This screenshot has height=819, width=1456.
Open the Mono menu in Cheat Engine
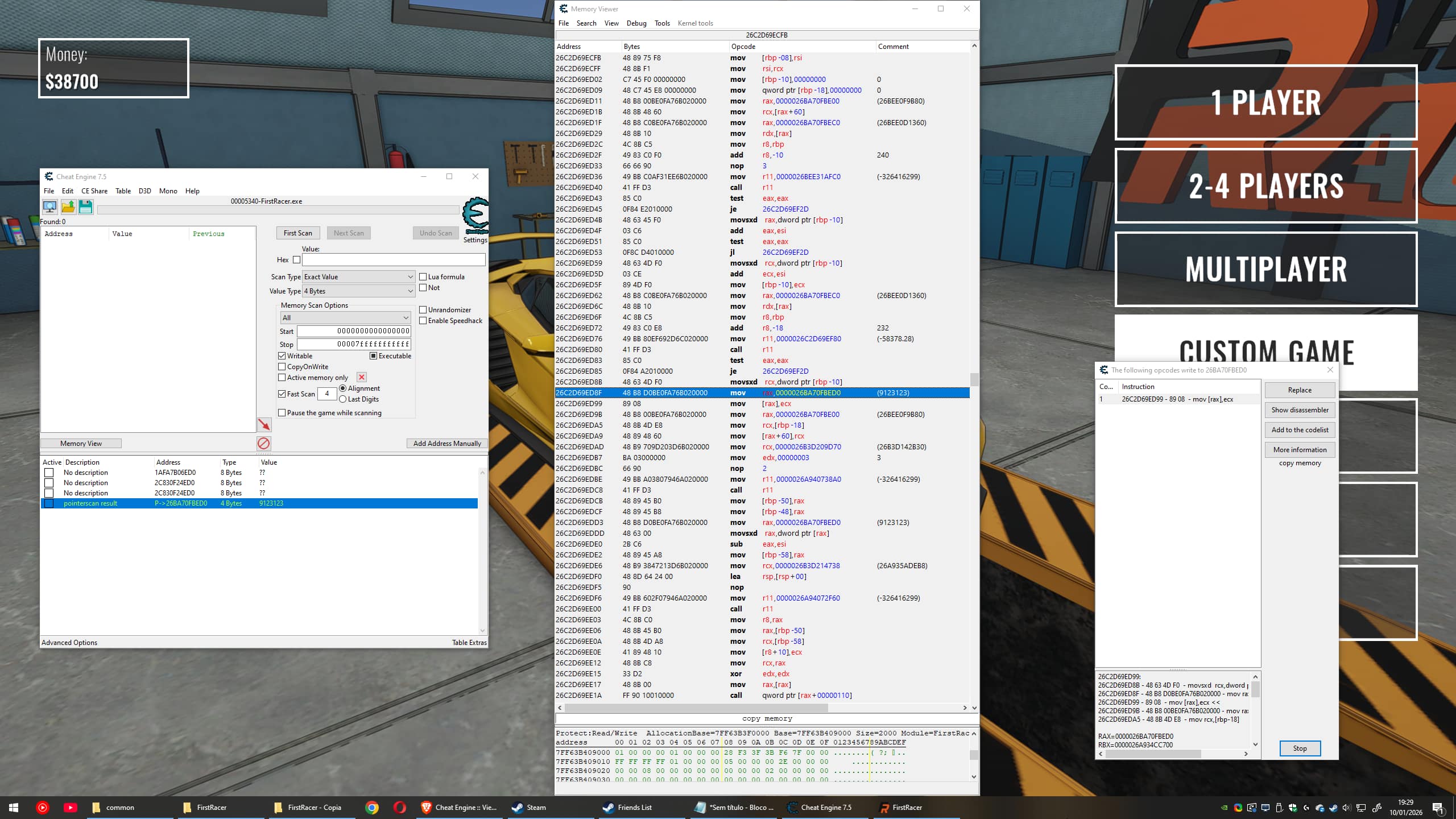pos(168,191)
